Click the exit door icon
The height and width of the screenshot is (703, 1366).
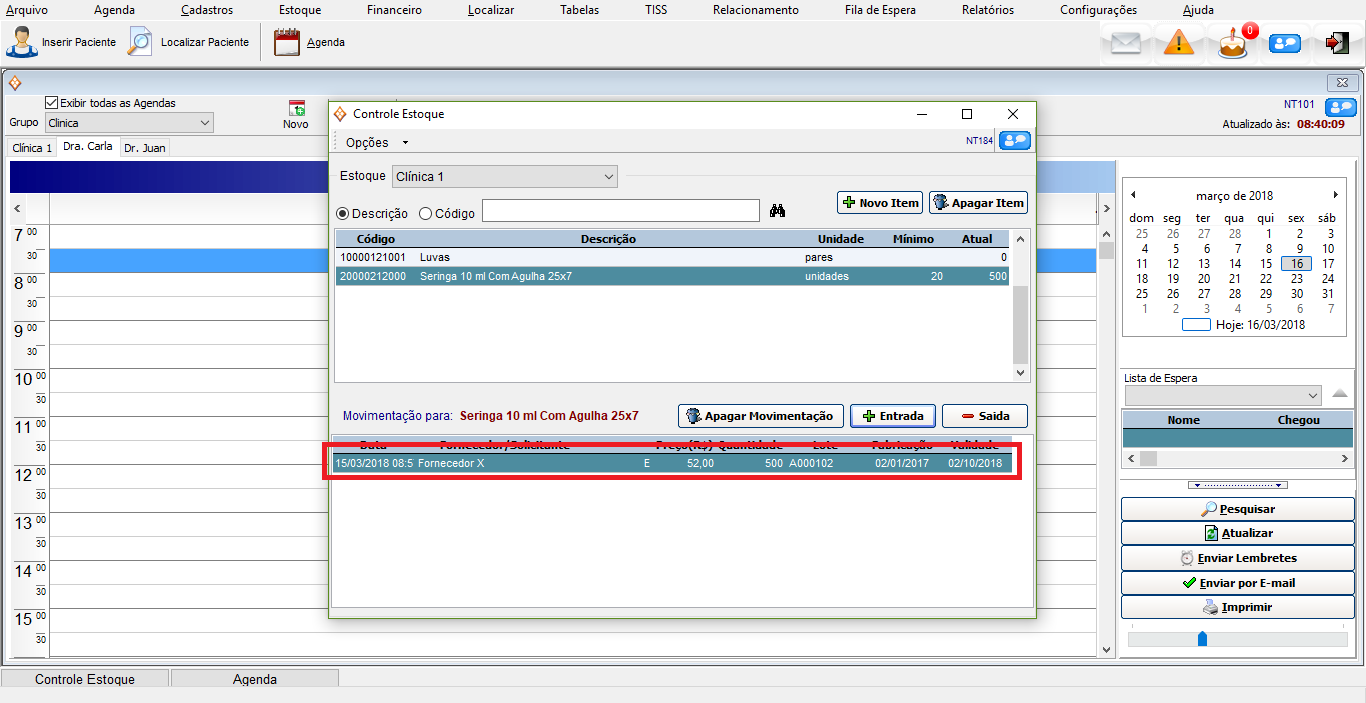[x=1337, y=43]
